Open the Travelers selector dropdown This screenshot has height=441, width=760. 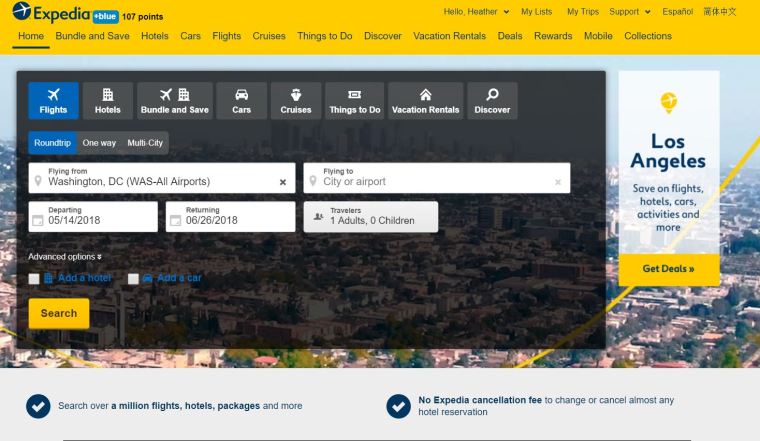click(371, 217)
